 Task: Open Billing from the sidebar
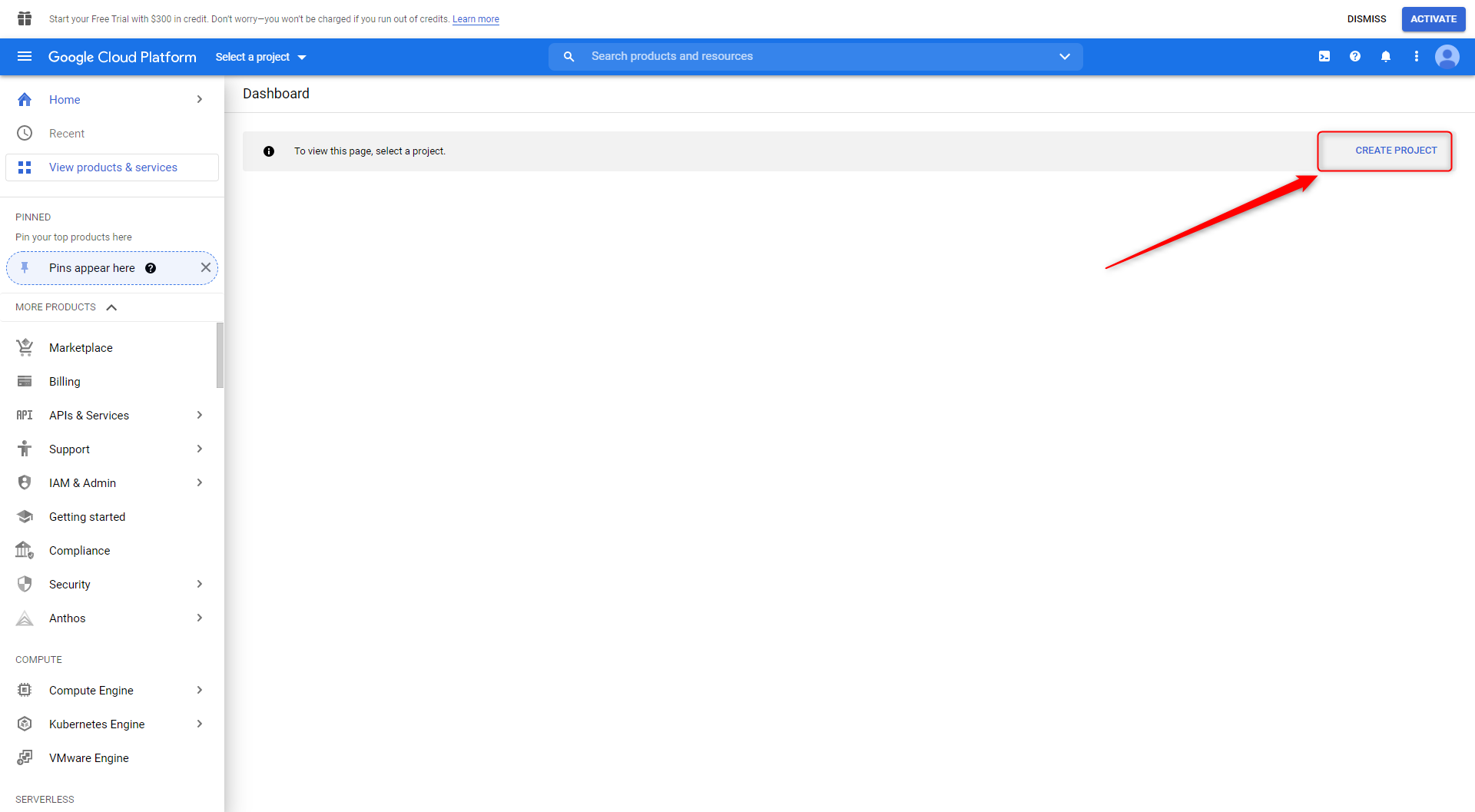pos(65,382)
